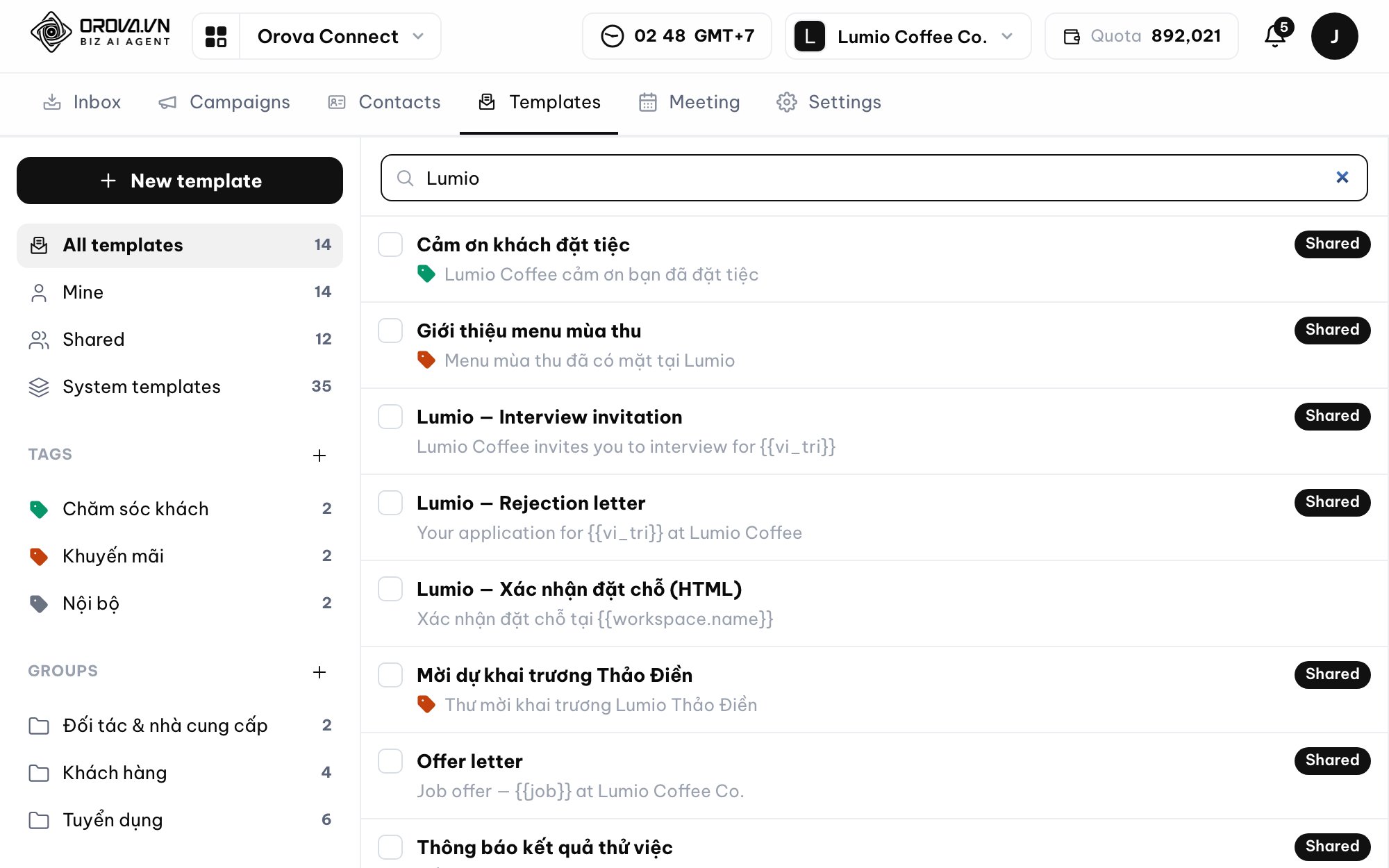Open the Meeting tab

tap(690, 102)
